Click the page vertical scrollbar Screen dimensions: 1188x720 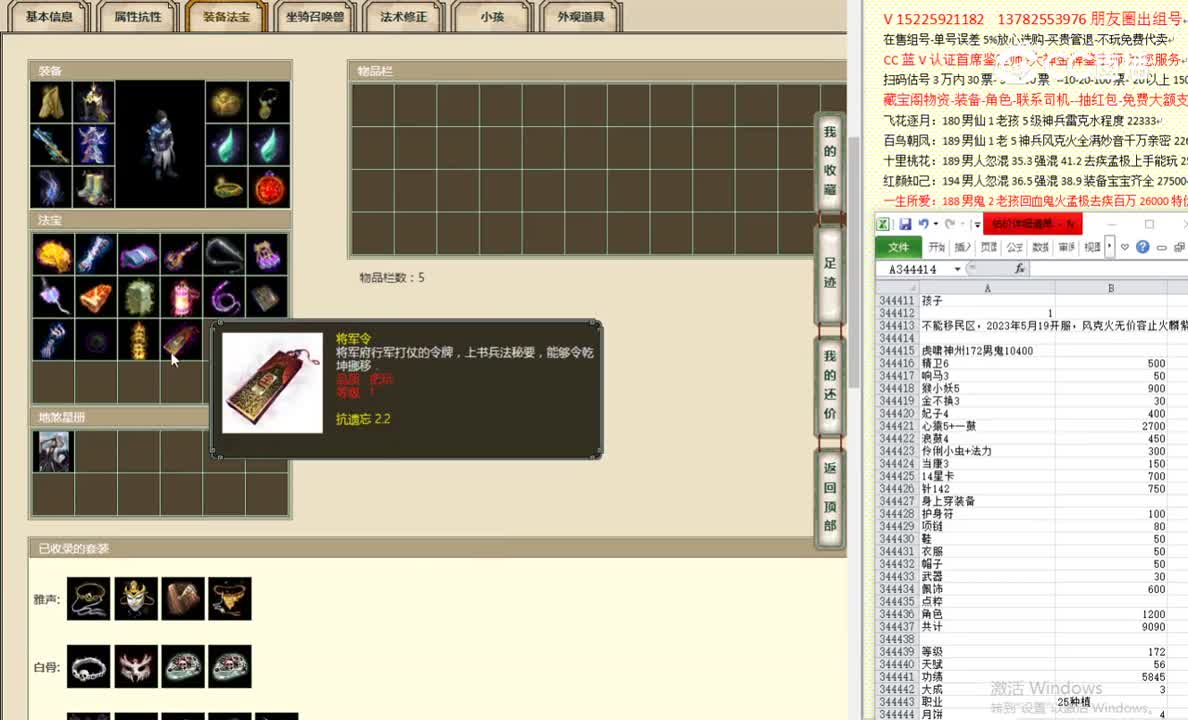point(854,261)
